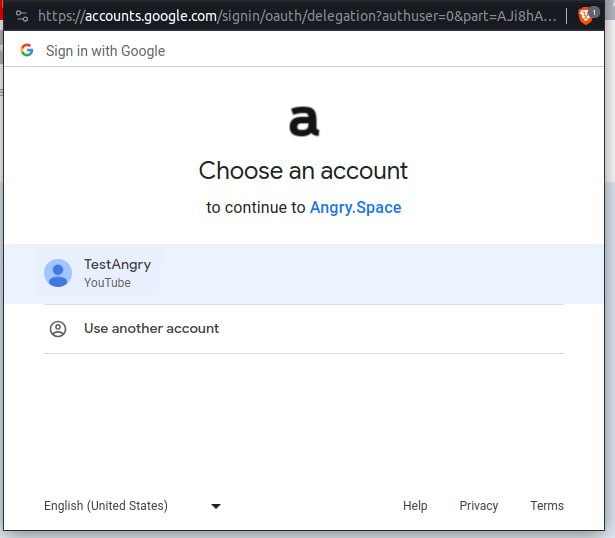615x538 pixels.
Task: Click the YouTube label under TestAngry
Action: [x=107, y=283]
